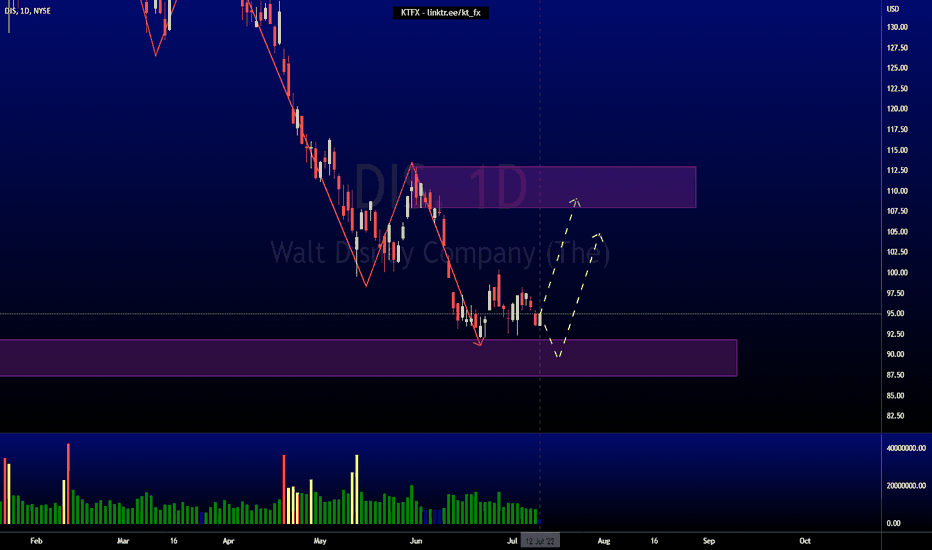This screenshot has width=932, height=550.
Task: Click the May label on time axis
Action: click(320, 541)
